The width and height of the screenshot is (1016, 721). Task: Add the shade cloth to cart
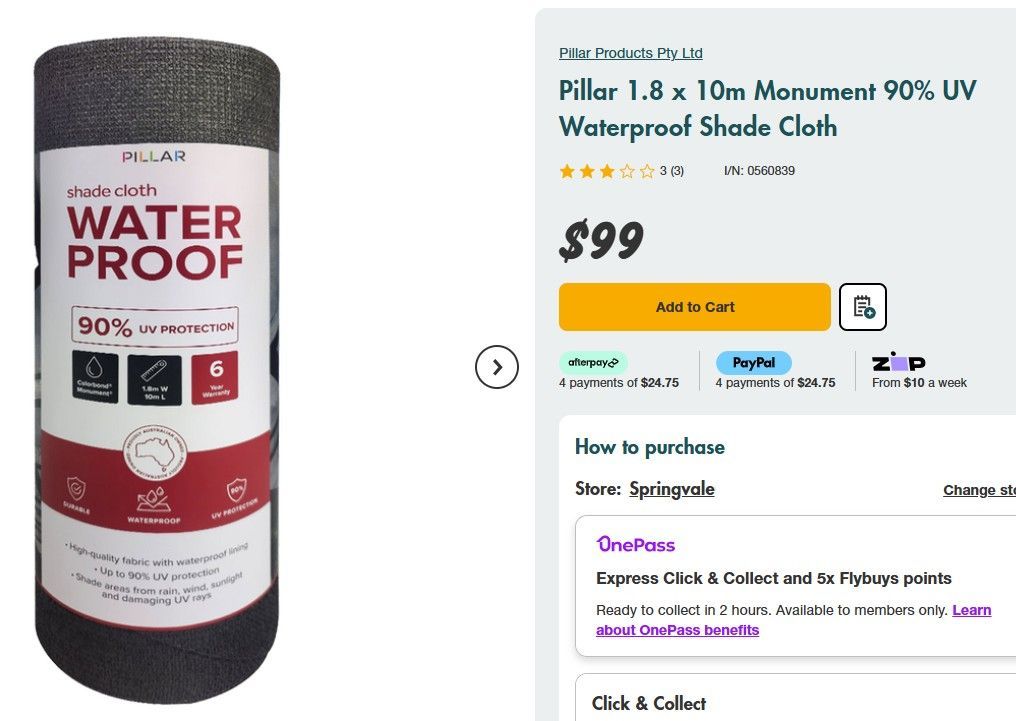[694, 307]
